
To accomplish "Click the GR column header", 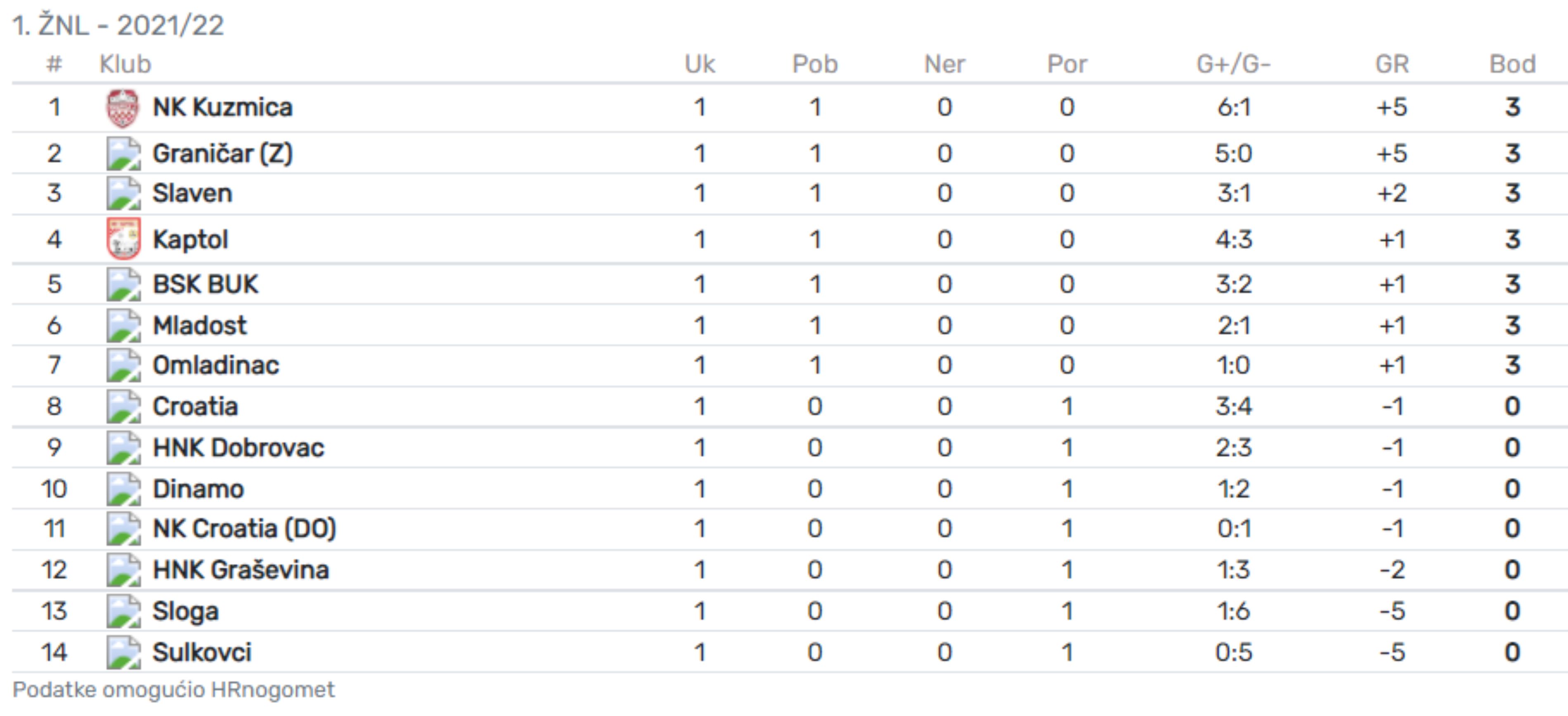I will click(1392, 64).
